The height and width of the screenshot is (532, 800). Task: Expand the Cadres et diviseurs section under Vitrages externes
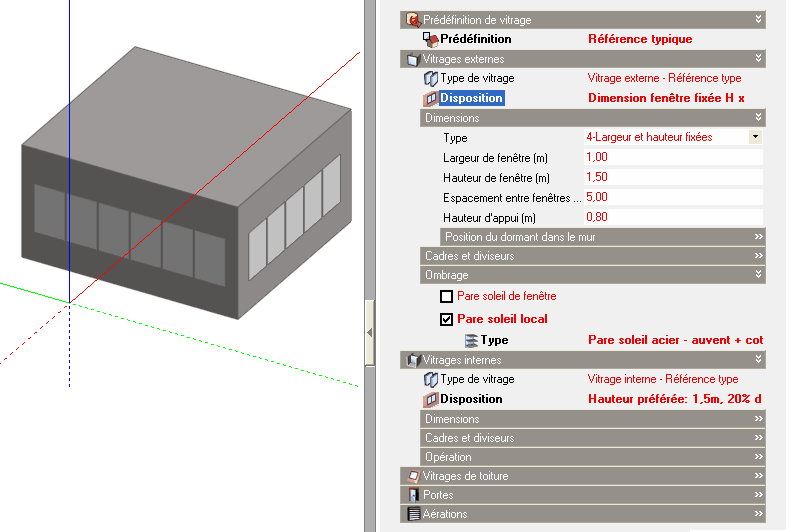tap(758, 256)
